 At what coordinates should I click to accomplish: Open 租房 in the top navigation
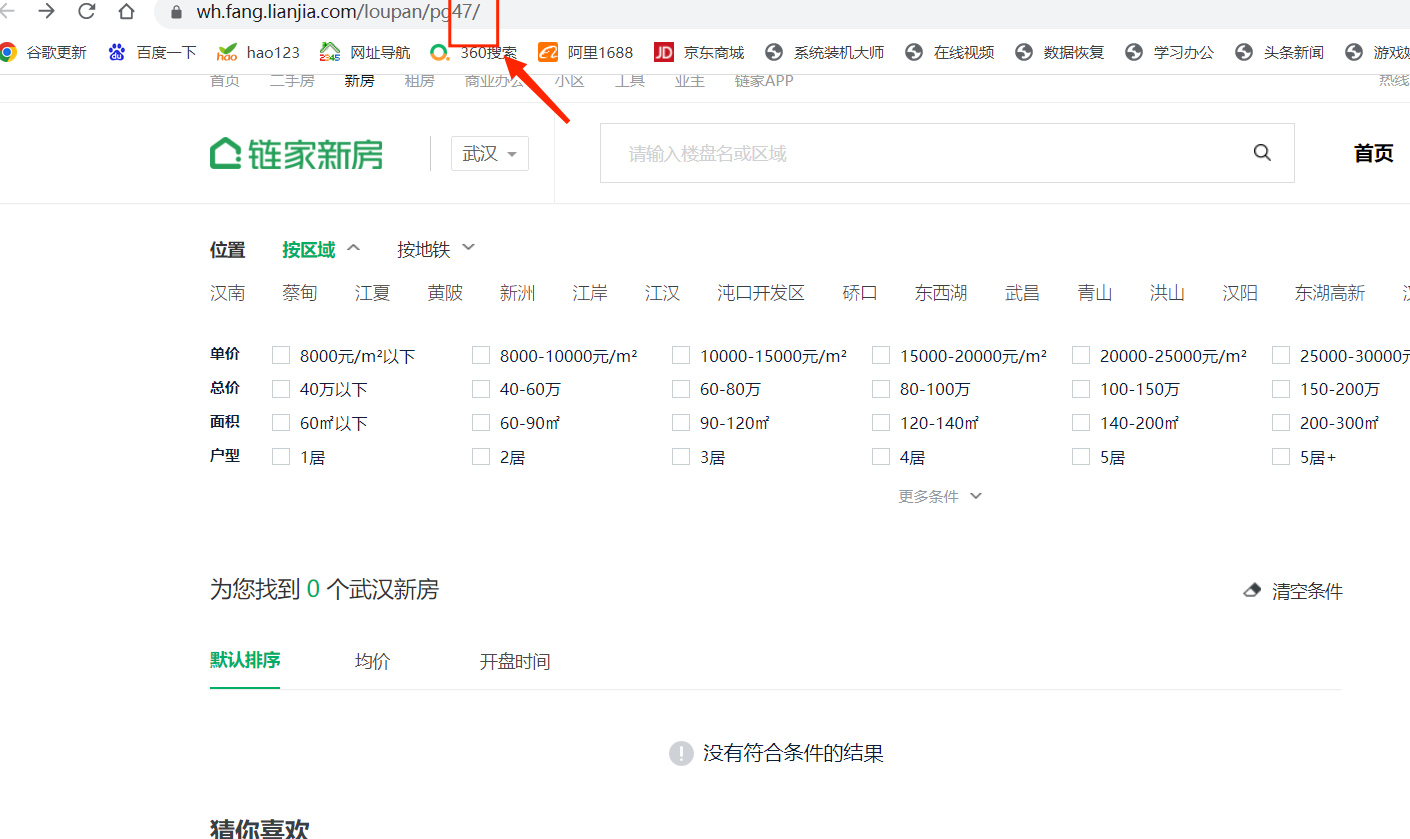click(x=420, y=81)
